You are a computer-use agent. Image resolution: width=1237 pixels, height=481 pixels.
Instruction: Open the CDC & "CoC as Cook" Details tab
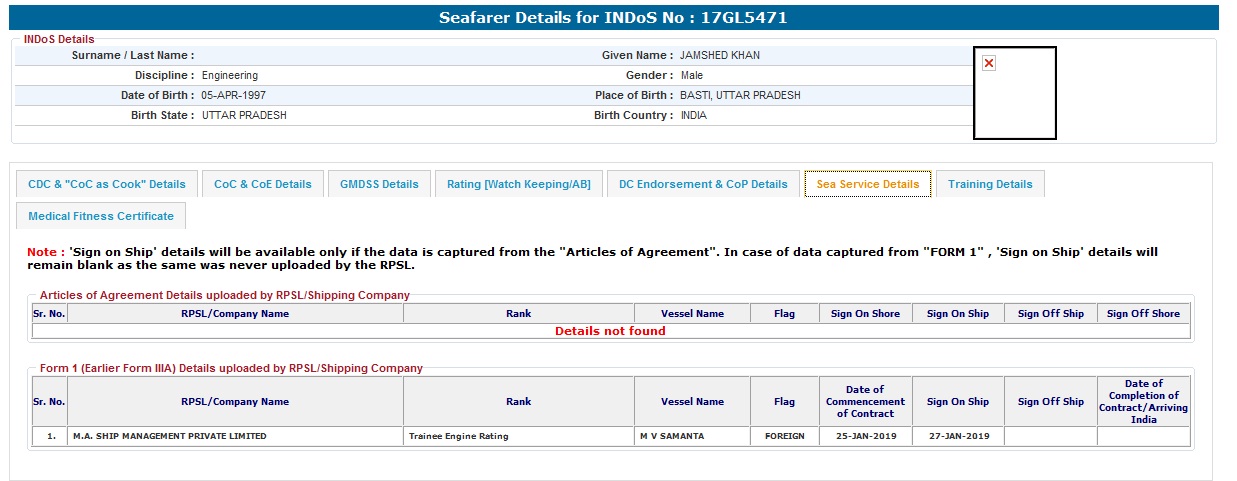pos(107,184)
